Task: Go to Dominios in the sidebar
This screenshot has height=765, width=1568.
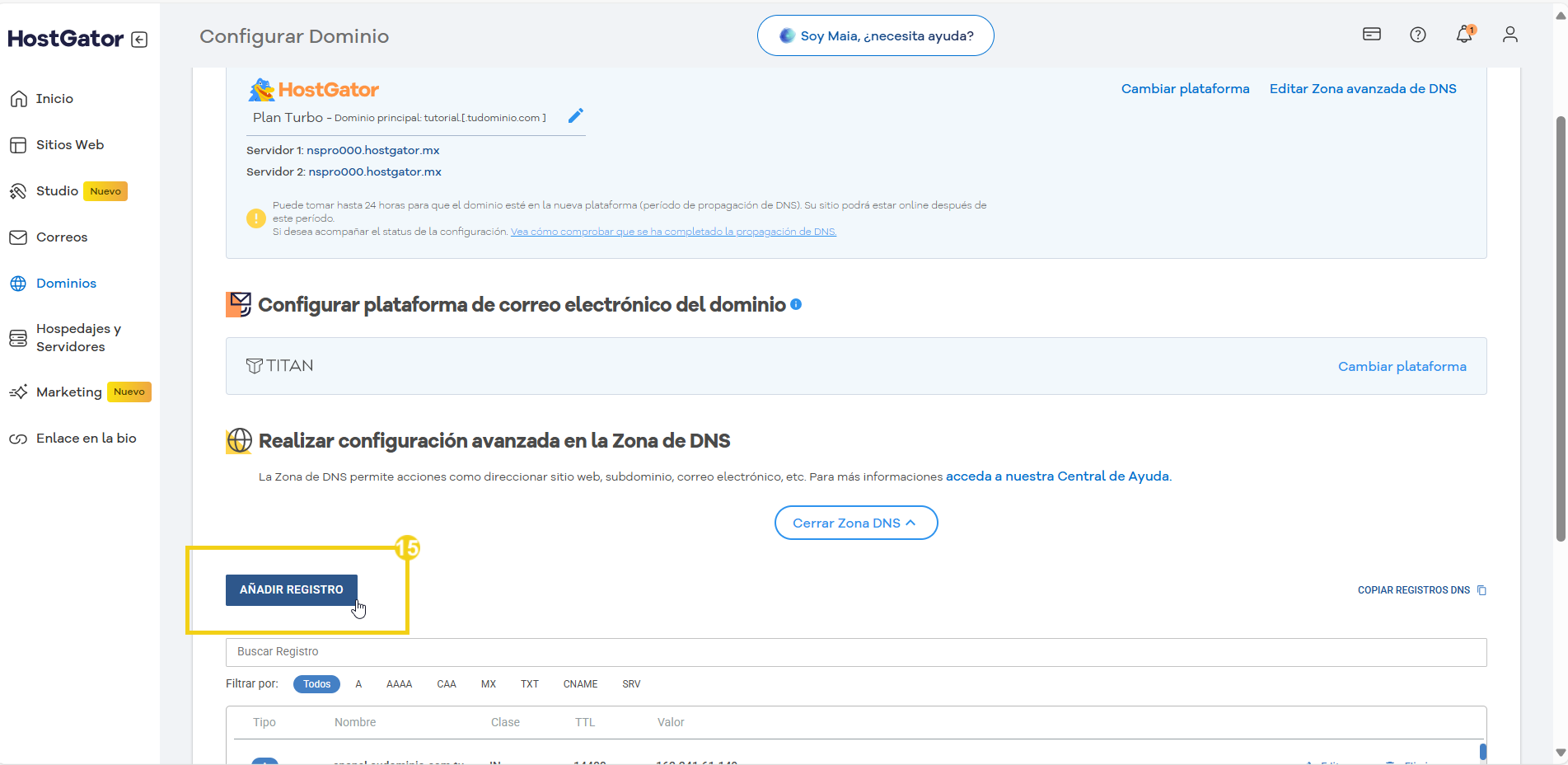Action: (66, 284)
